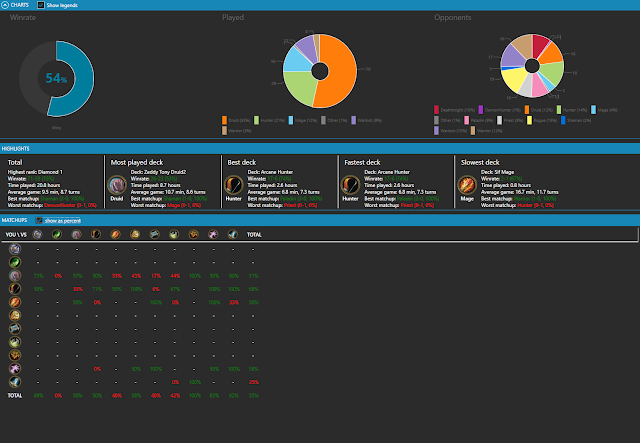Toggle the Show legends checkbox
The image size is (640, 443).
[x=41, y=5]
